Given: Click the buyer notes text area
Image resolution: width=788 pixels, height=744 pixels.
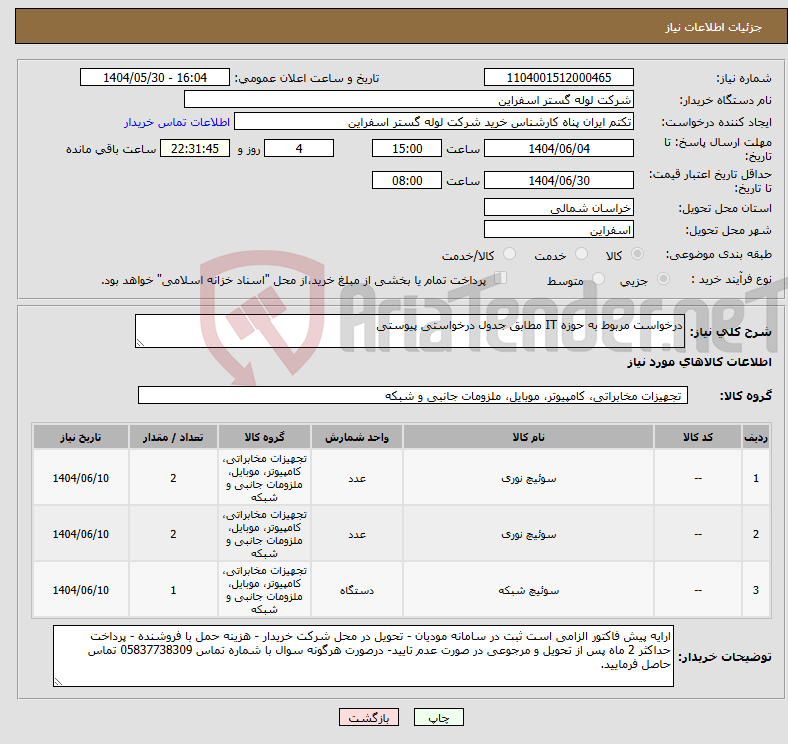Looking at the screenshot, I should (363, 656).
